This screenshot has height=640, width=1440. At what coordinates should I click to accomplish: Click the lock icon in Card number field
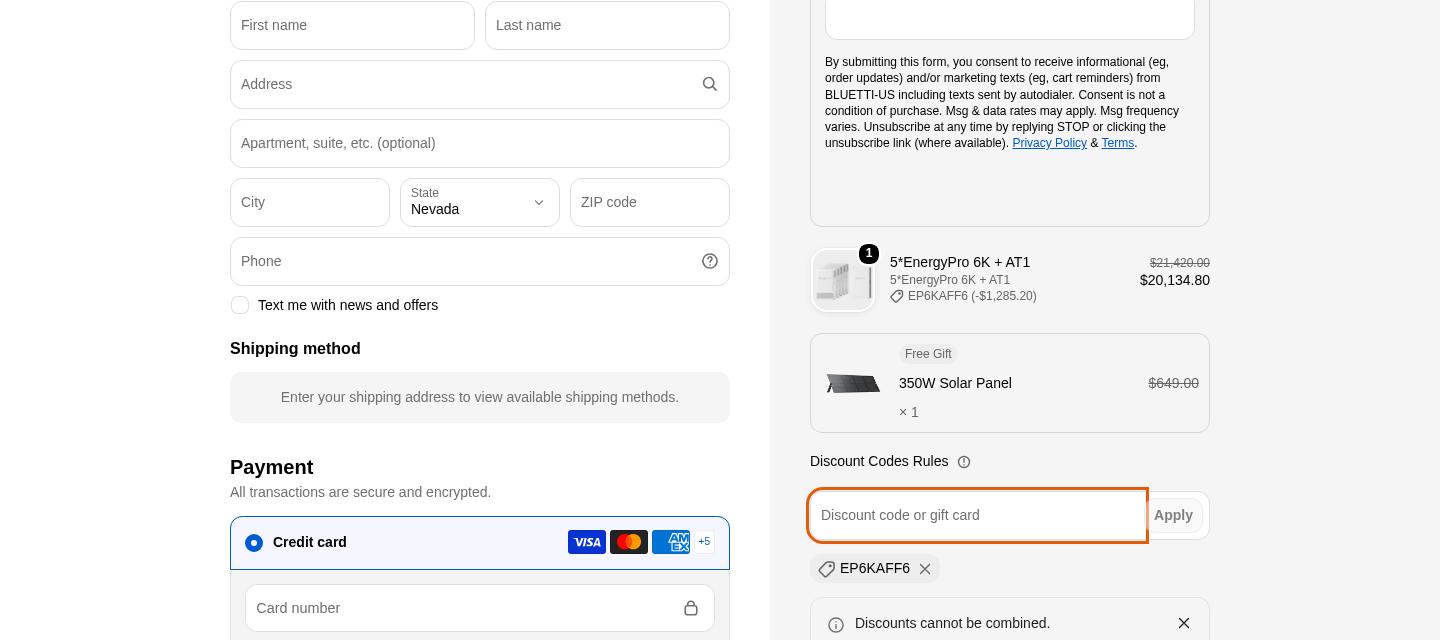[x=691, y=608]
